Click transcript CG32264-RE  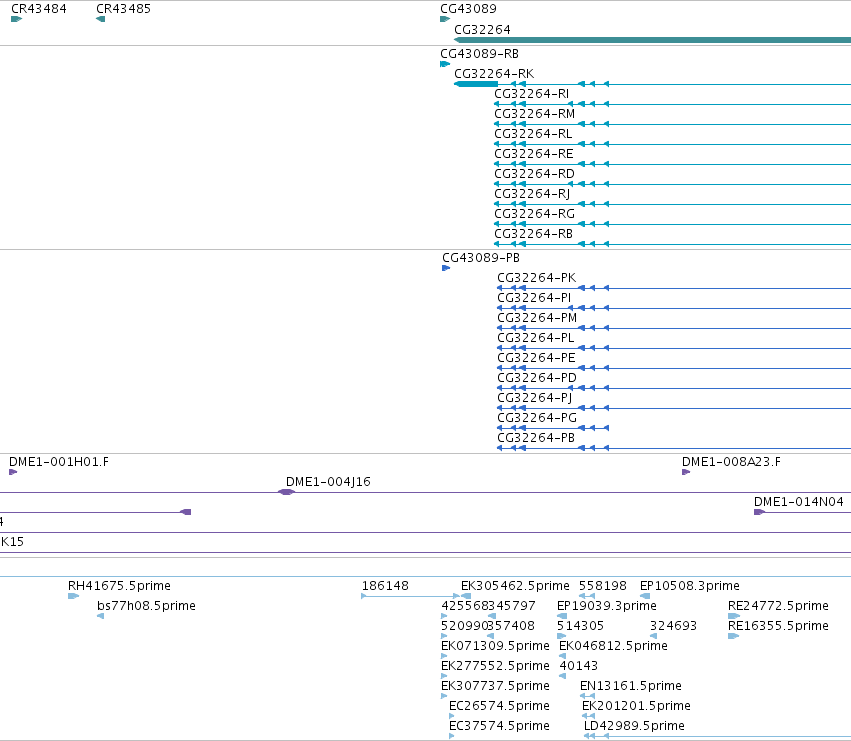534,154
